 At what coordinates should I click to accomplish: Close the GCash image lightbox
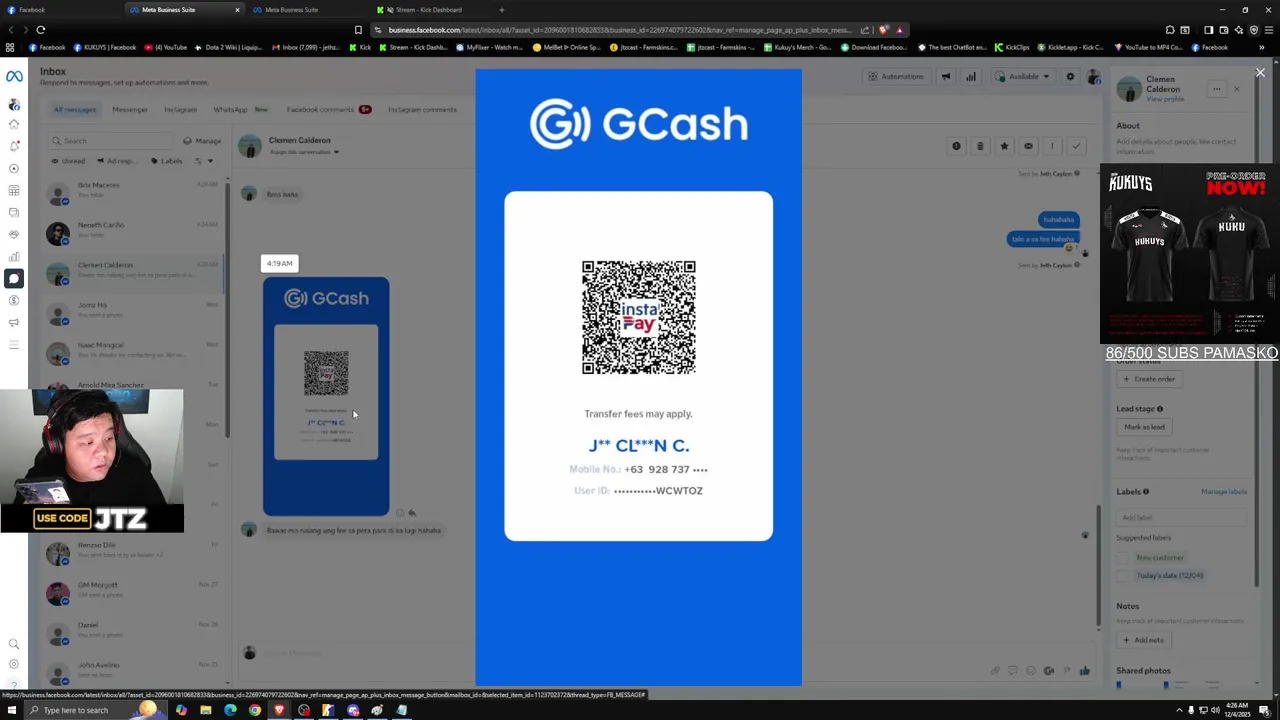click(1260, 72)
